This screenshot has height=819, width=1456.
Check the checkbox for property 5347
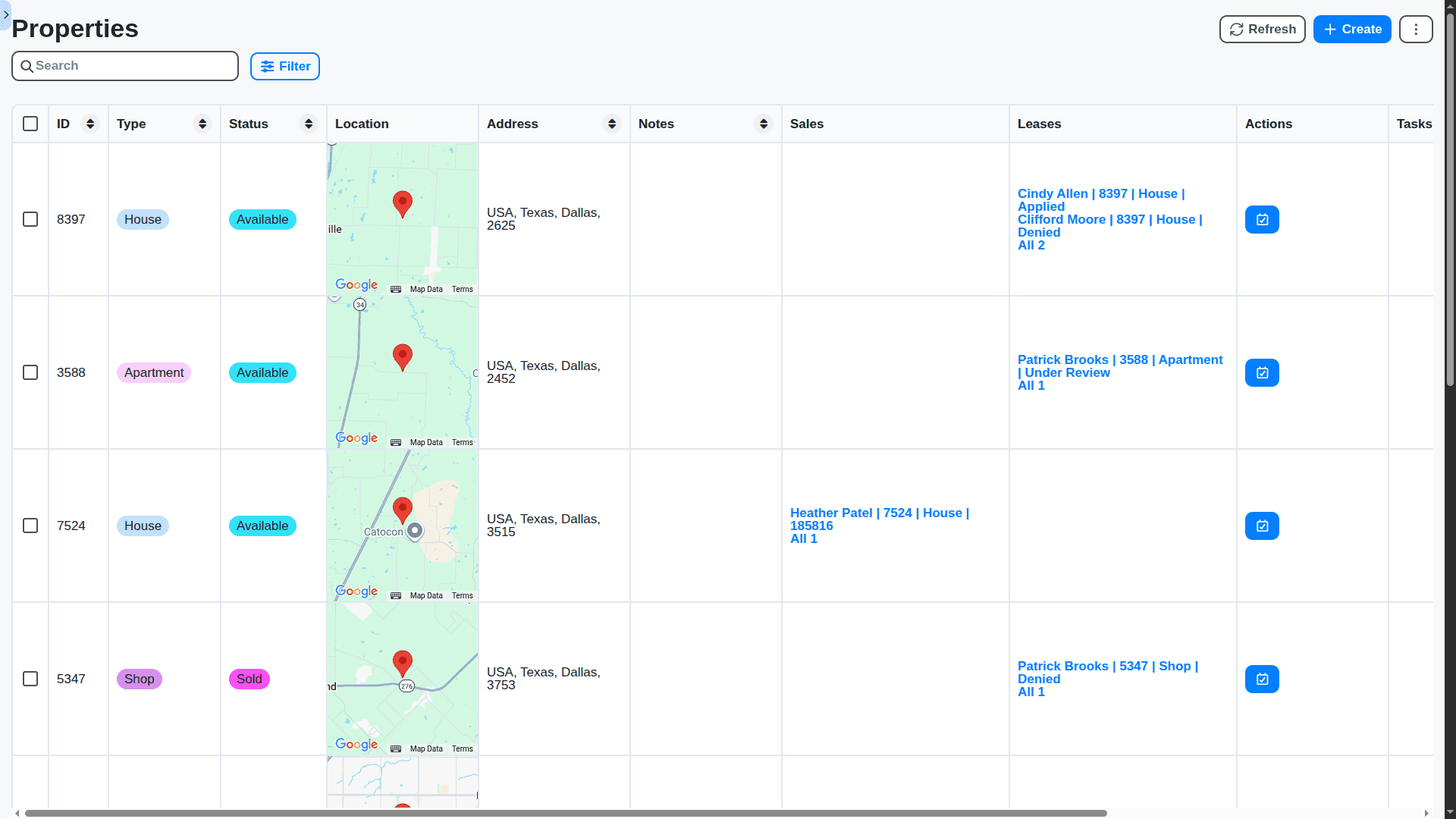30,679
